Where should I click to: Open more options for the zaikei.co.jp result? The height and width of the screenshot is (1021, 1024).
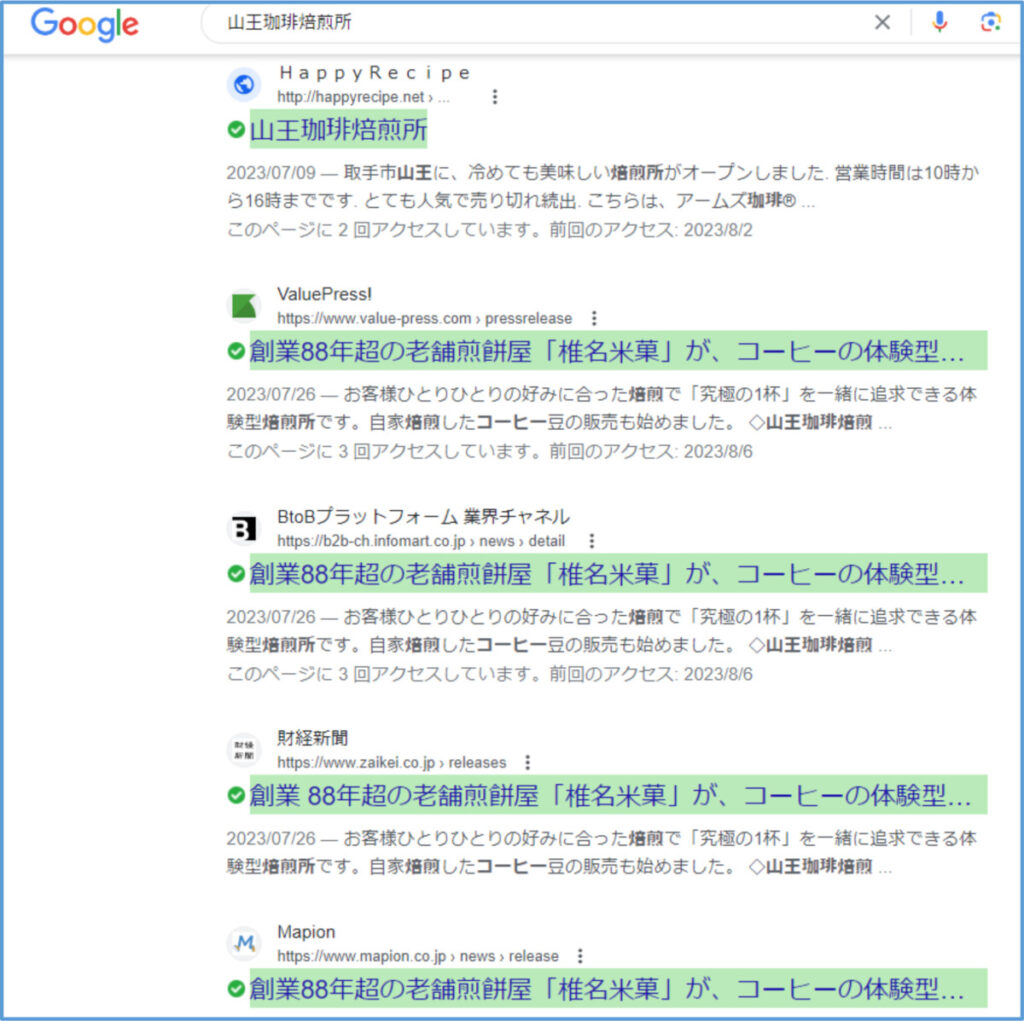[527, 762]
